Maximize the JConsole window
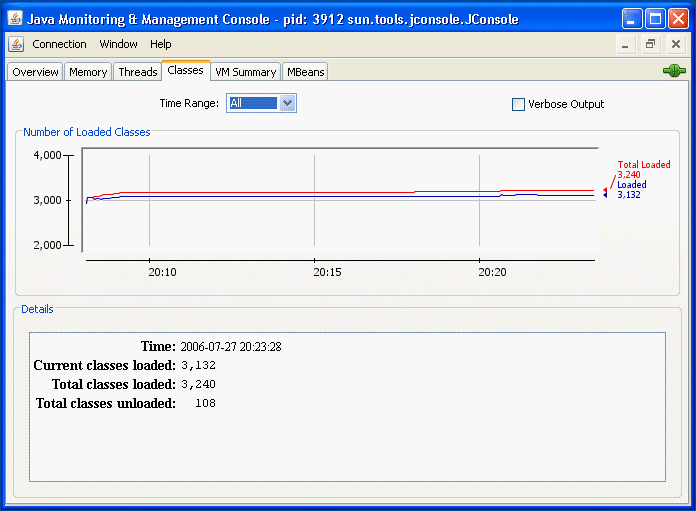The width and height of the screenshot is (696, 511). [x=654, y=18]
